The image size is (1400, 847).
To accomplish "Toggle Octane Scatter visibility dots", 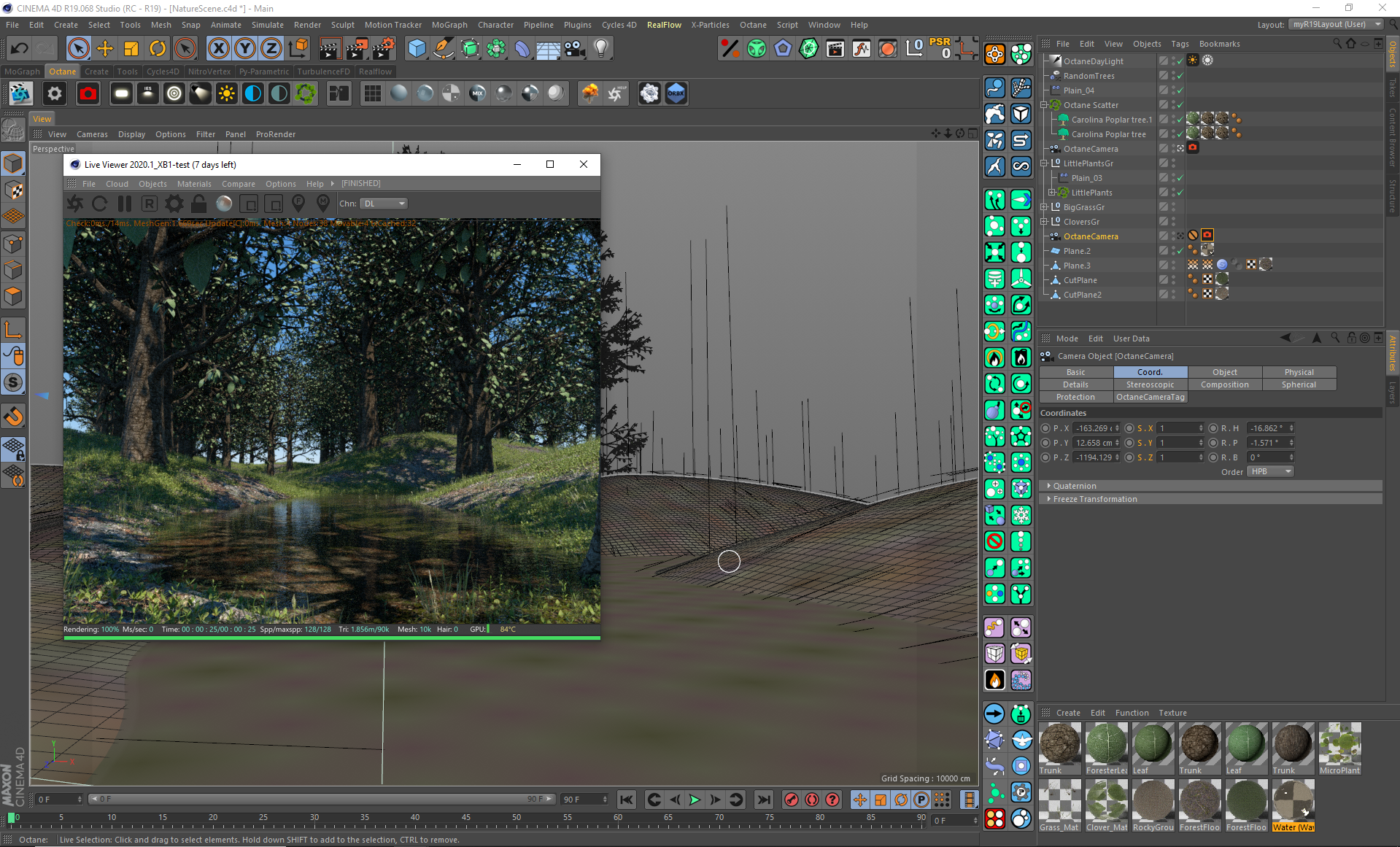I will [x=1174, y=105].
